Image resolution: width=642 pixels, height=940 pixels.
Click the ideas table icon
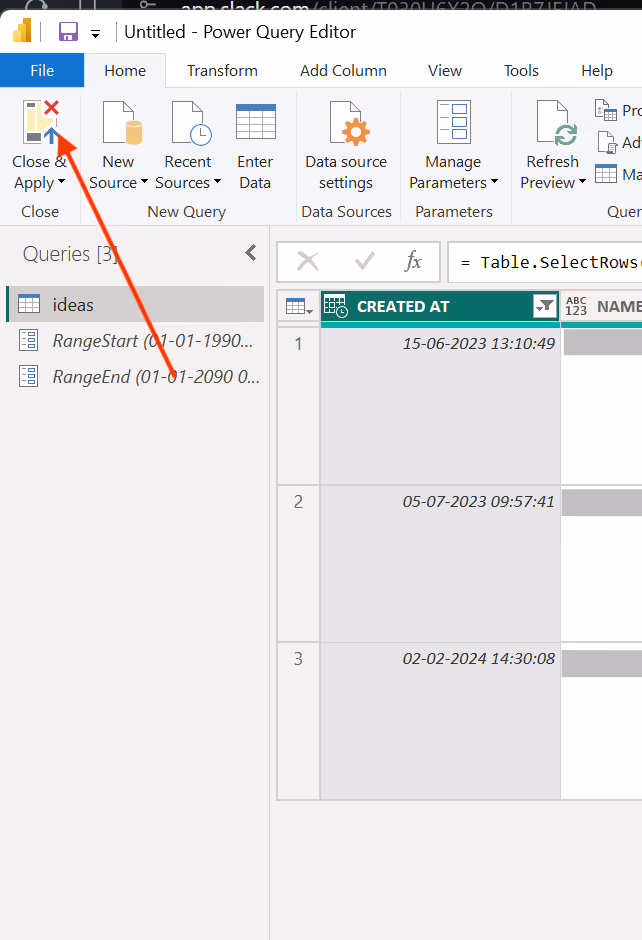click(29, 304)
